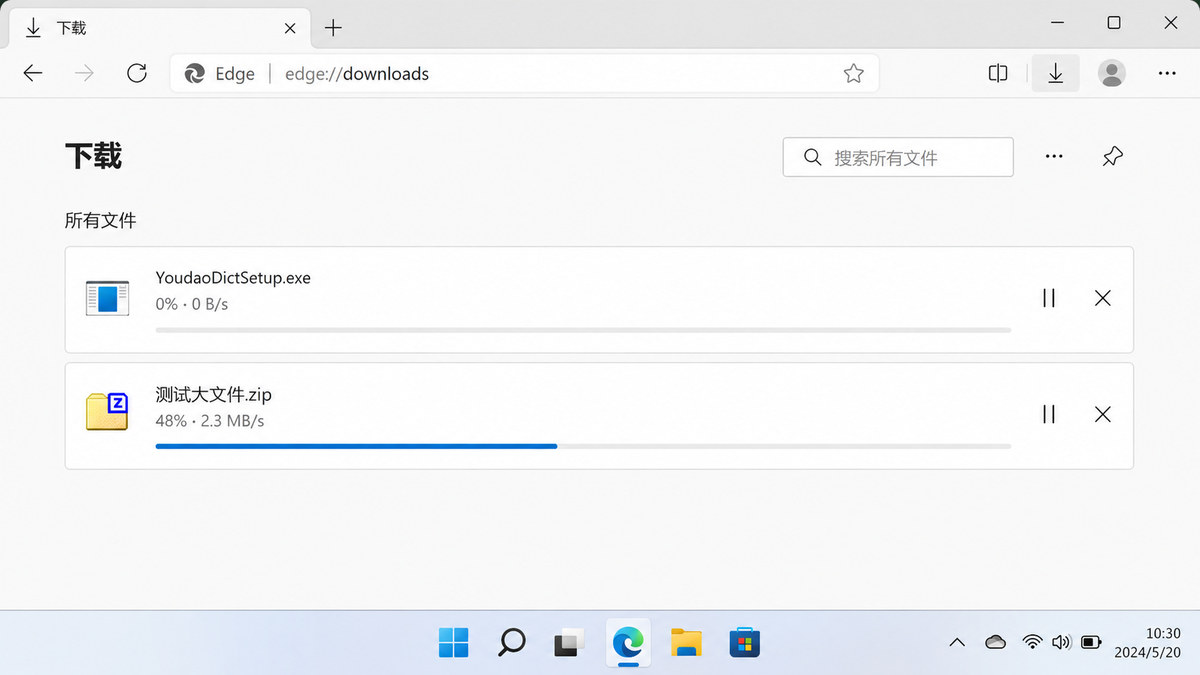Pause the YoudaoDictSetup.exe download
1200x675 pixels.
pyautogui.click(x=1049, y=298)
